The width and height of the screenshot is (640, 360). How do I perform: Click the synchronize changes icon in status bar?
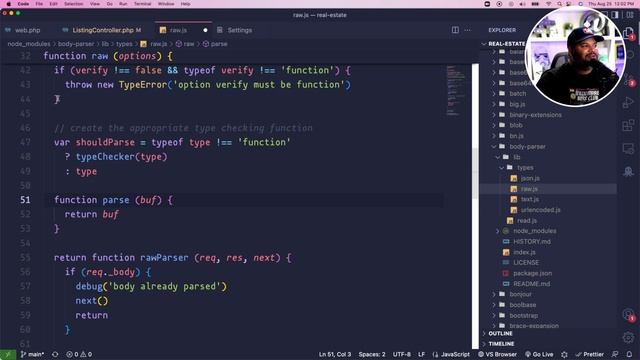pos(55,354)
